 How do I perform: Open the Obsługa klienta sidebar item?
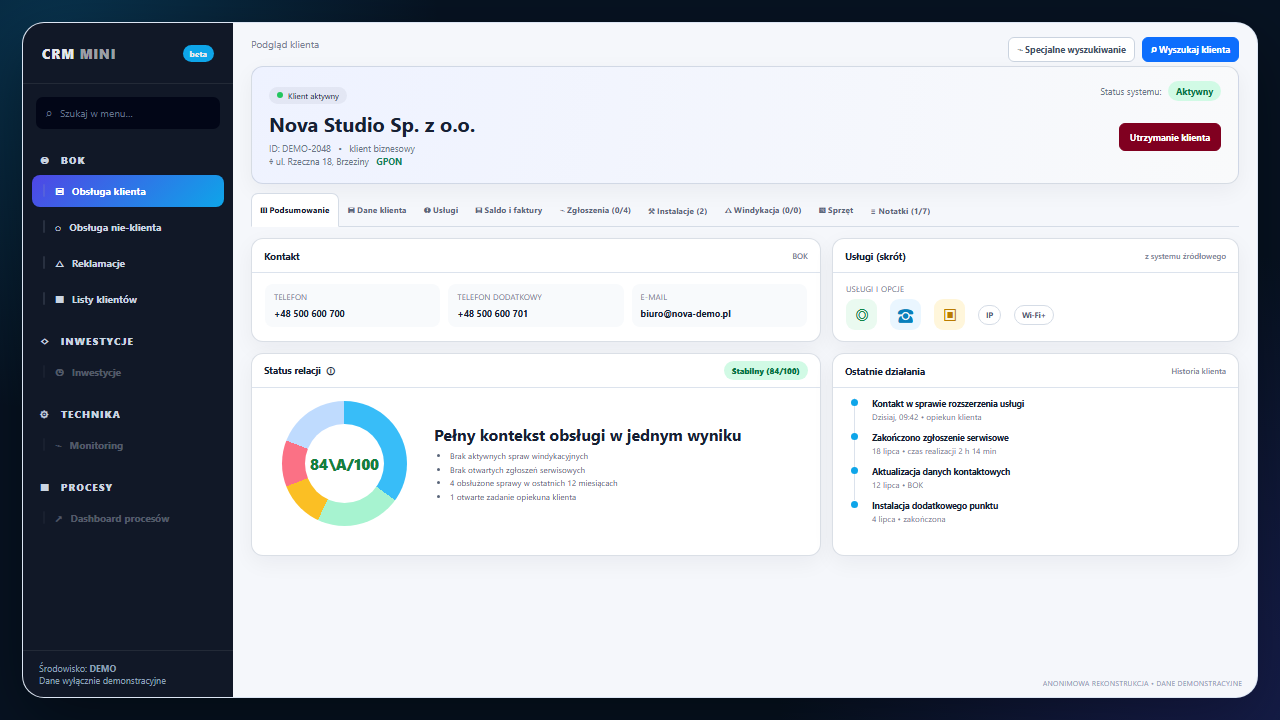click(128, 191)
